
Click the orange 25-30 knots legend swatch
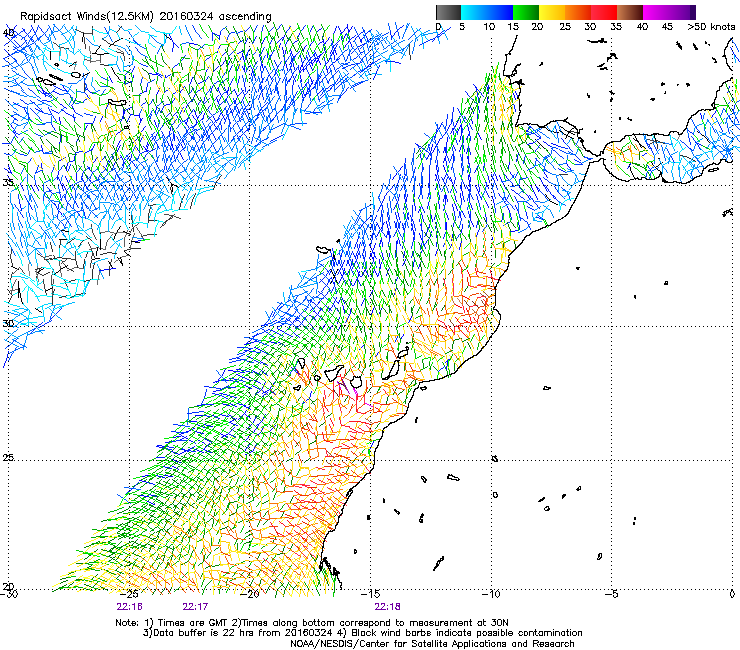point(578,12)
